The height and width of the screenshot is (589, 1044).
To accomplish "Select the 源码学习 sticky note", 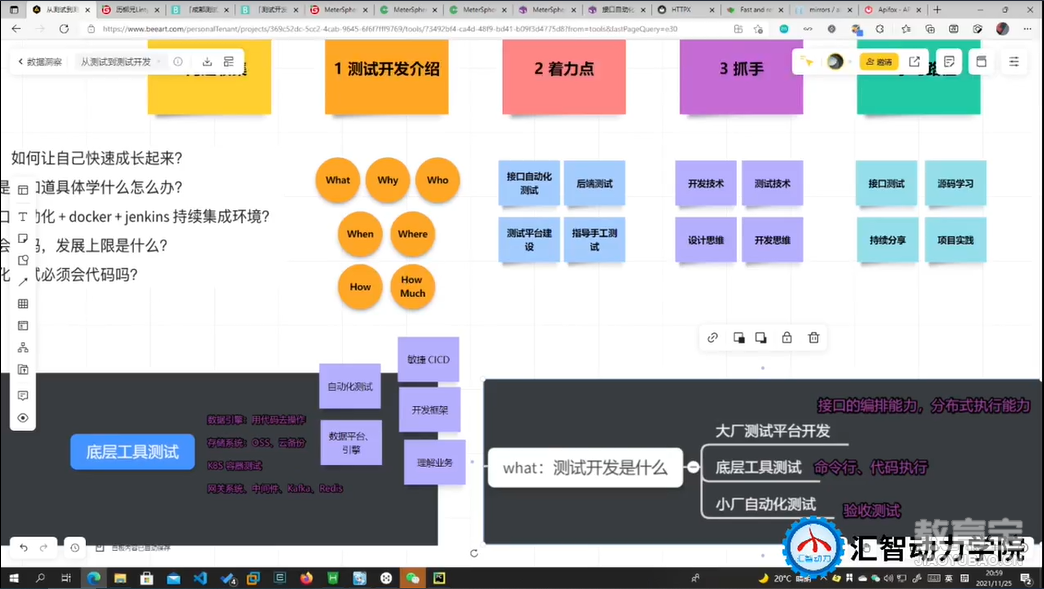I will tap(955, 183).
